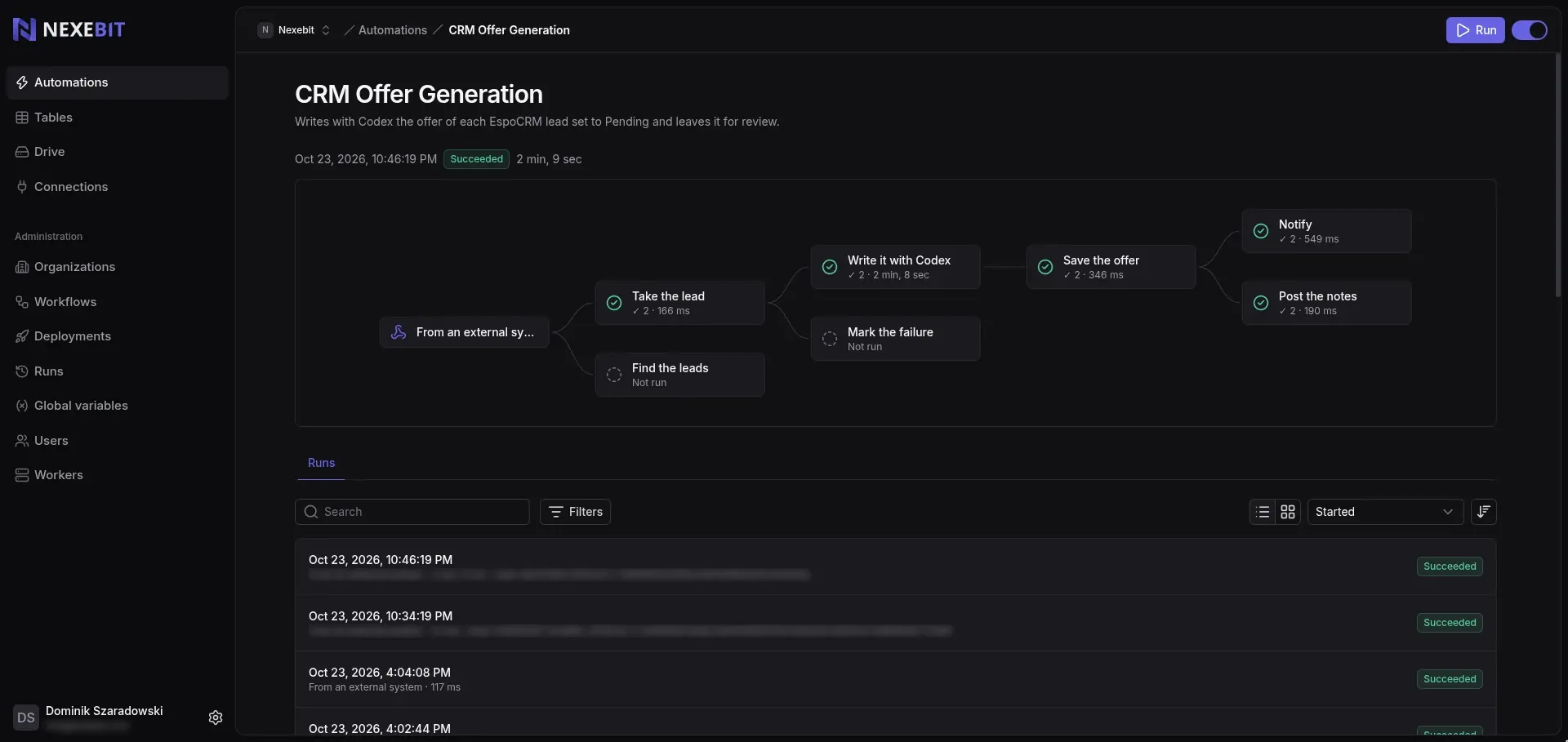Click the Nexebit logo
The height and width of the screenshot is (742, 1568).
[x=69, y=29]
